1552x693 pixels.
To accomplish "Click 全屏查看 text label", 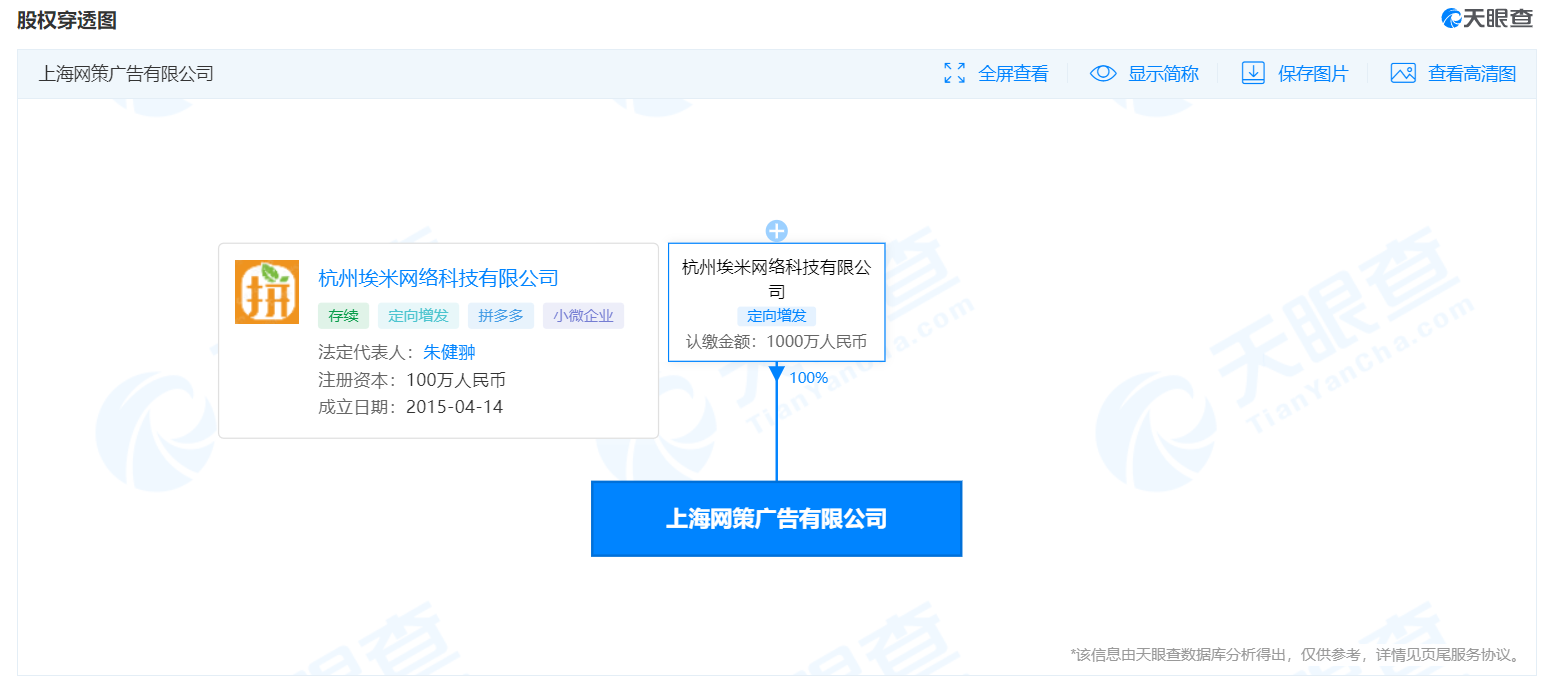I will point(1013,73).
